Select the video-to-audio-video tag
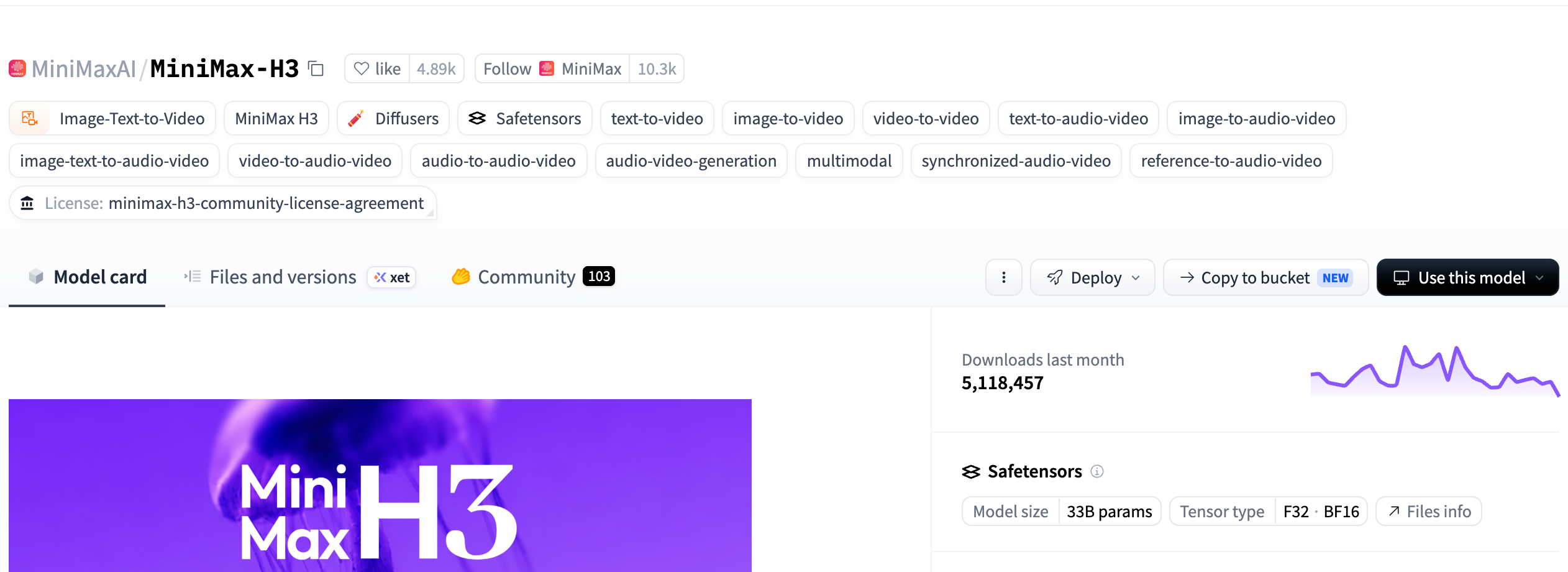 tap(315, 160)
